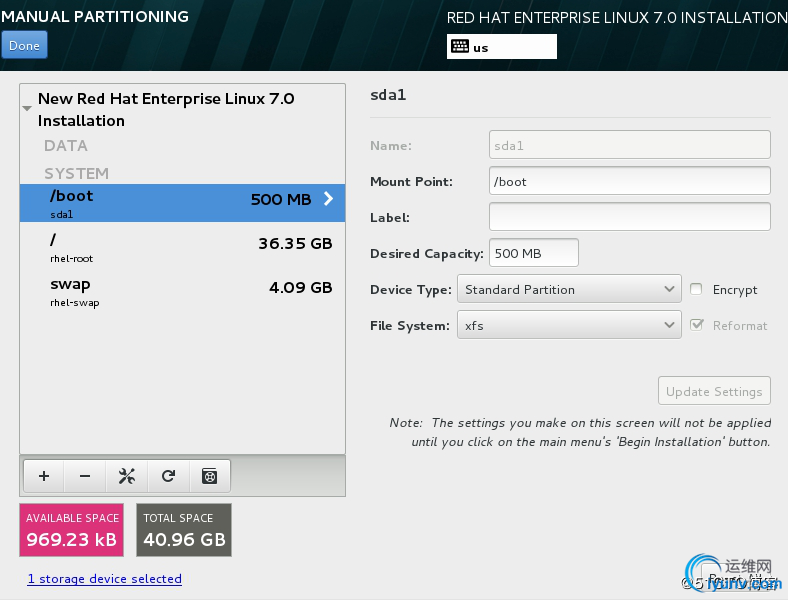Open the configure mount point tools icon

(127, 476)
